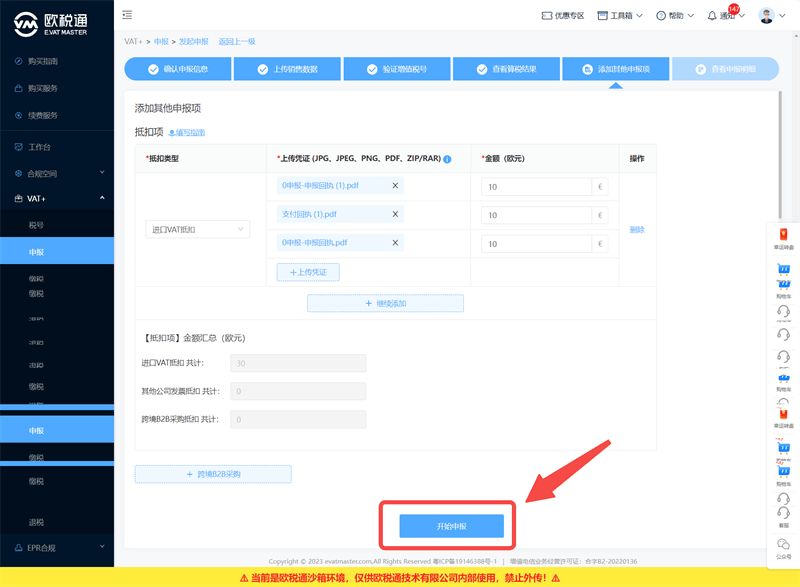Click the yellow sandbox warning banner text
The width and height of the screenshot is (800, 587).
(400, 578)
